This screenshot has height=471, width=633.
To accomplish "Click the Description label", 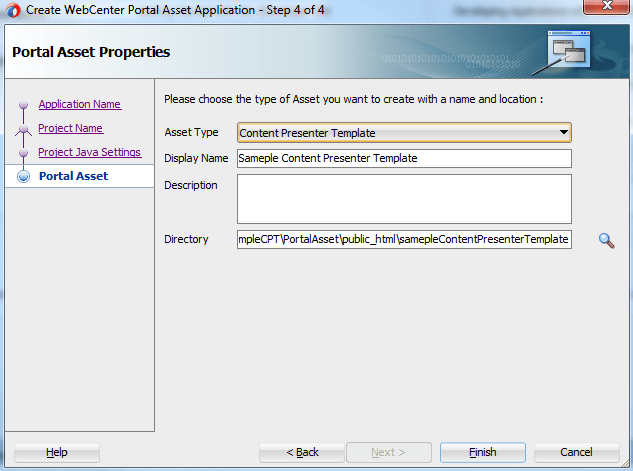I will click(x=191, y=185).
